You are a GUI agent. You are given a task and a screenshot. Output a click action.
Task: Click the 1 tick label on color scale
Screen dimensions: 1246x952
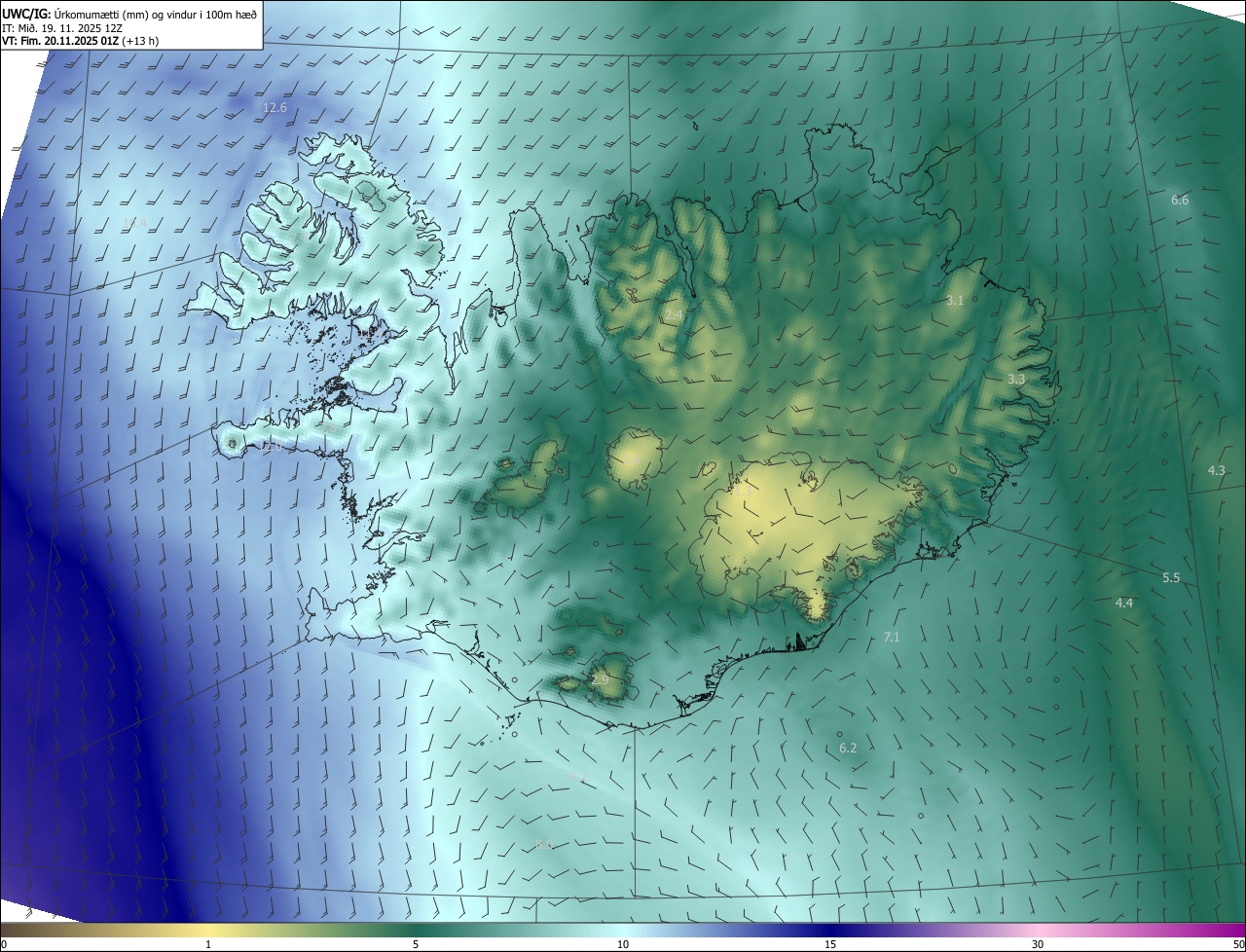[208, 944]
